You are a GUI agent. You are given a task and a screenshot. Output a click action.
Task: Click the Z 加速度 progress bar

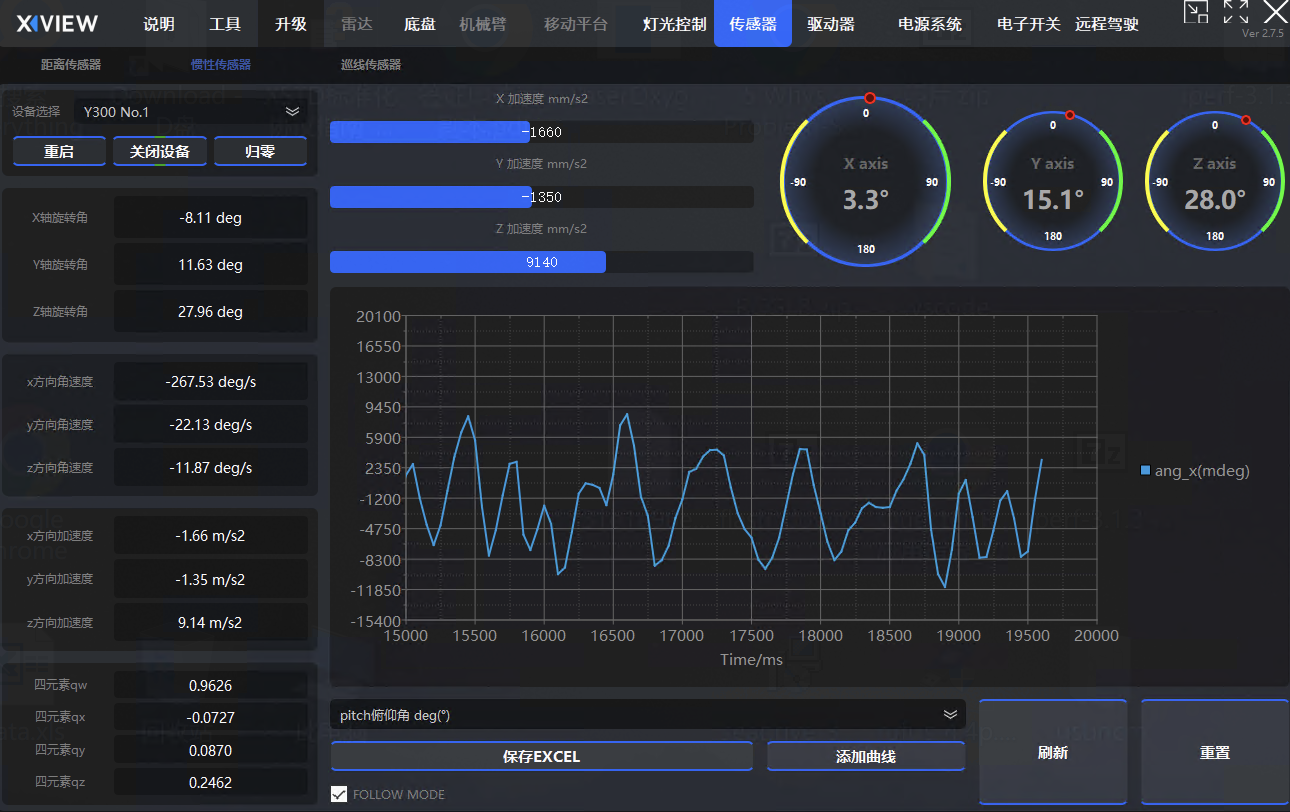click(x=541, y=262)
